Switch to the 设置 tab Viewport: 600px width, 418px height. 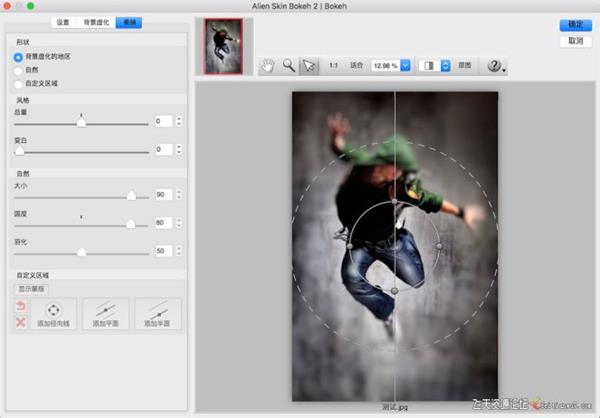(63, 21)
